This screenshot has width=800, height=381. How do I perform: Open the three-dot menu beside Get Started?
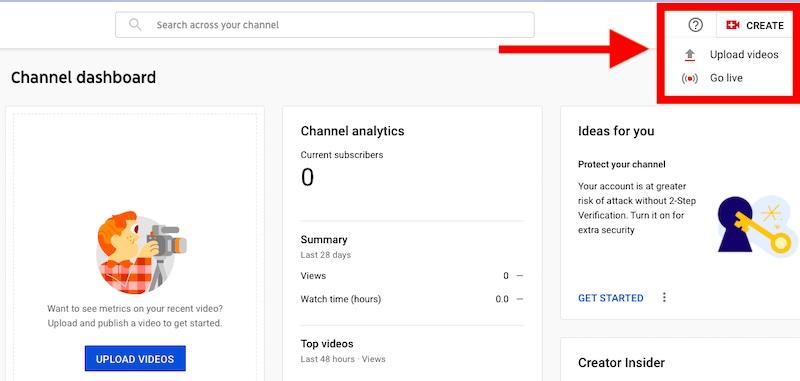tap(664, 297)
